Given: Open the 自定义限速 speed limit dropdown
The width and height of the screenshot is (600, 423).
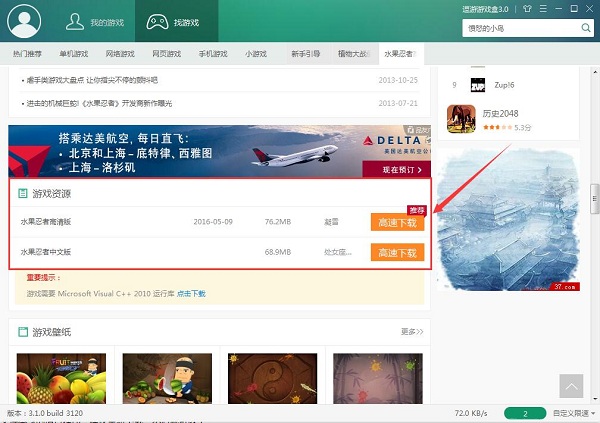Looking at the screenshot, I should [x=571, y=413].
